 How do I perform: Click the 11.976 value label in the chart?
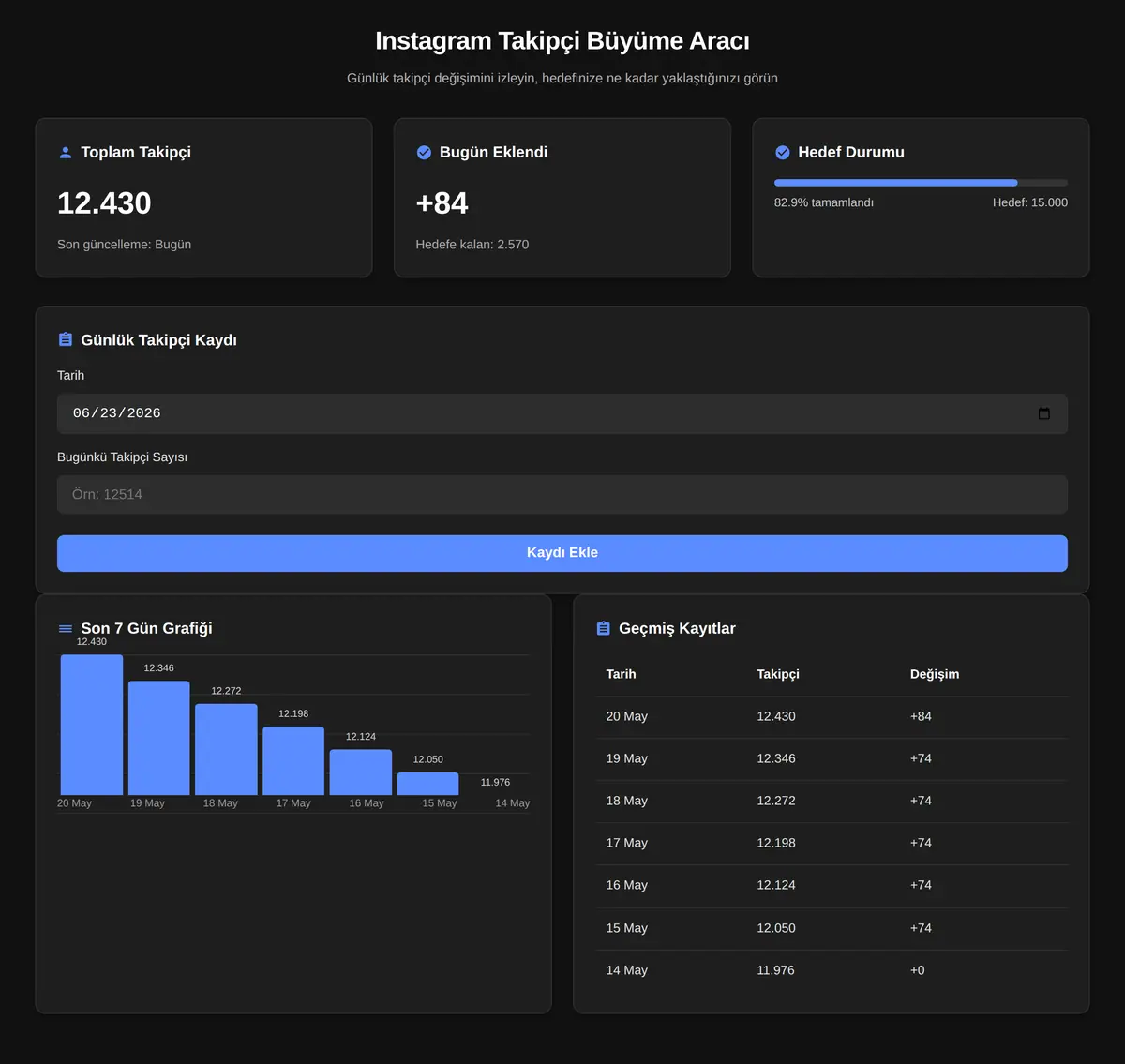coord(495,782)
